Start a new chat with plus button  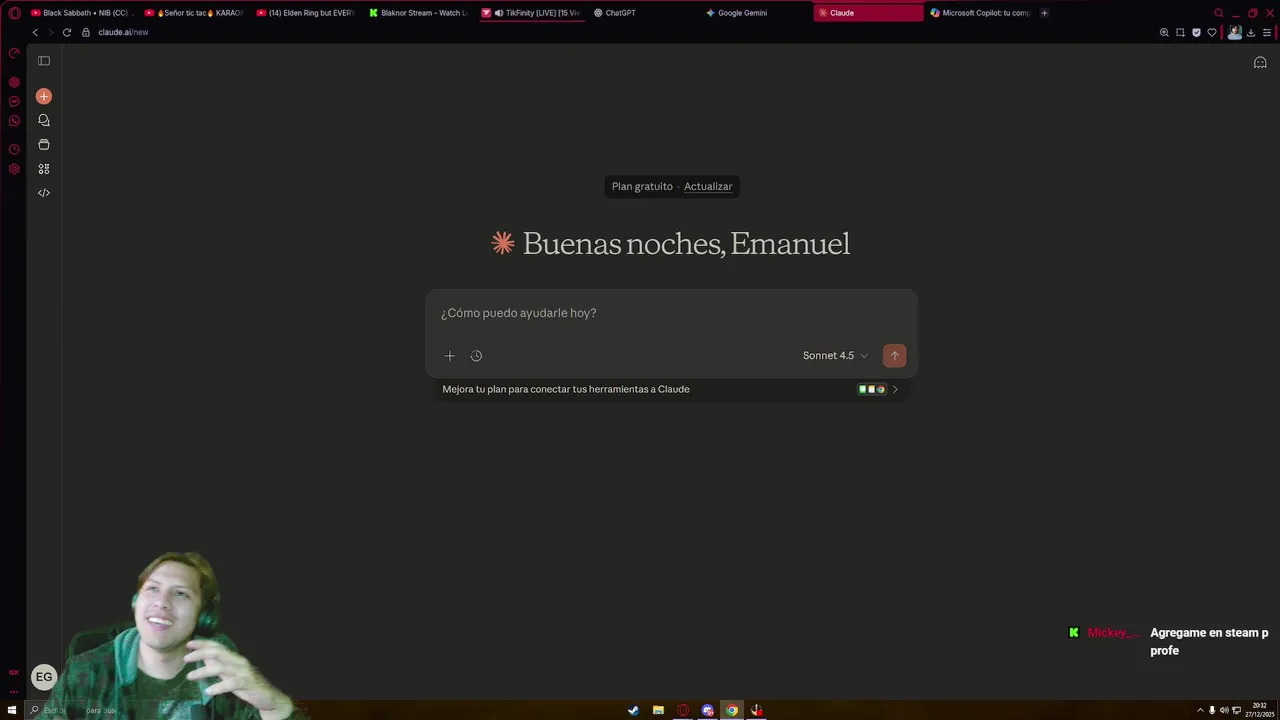pos(44,96)
